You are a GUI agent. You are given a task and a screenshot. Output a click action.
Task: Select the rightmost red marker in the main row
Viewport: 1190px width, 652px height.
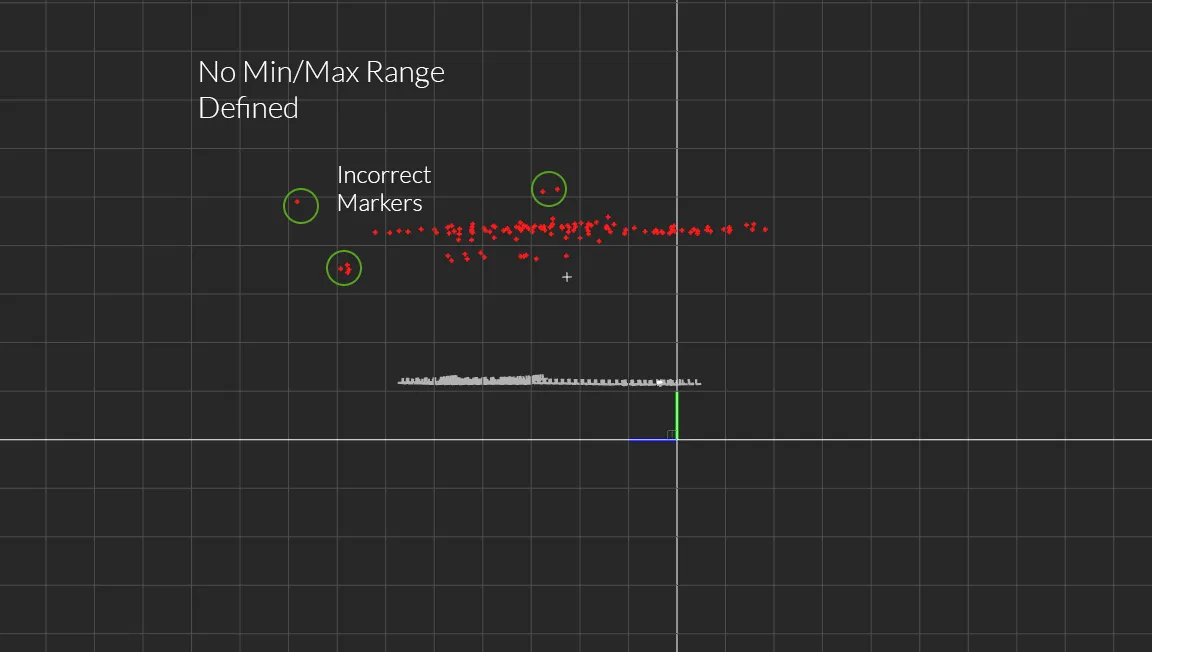(765, 228)
